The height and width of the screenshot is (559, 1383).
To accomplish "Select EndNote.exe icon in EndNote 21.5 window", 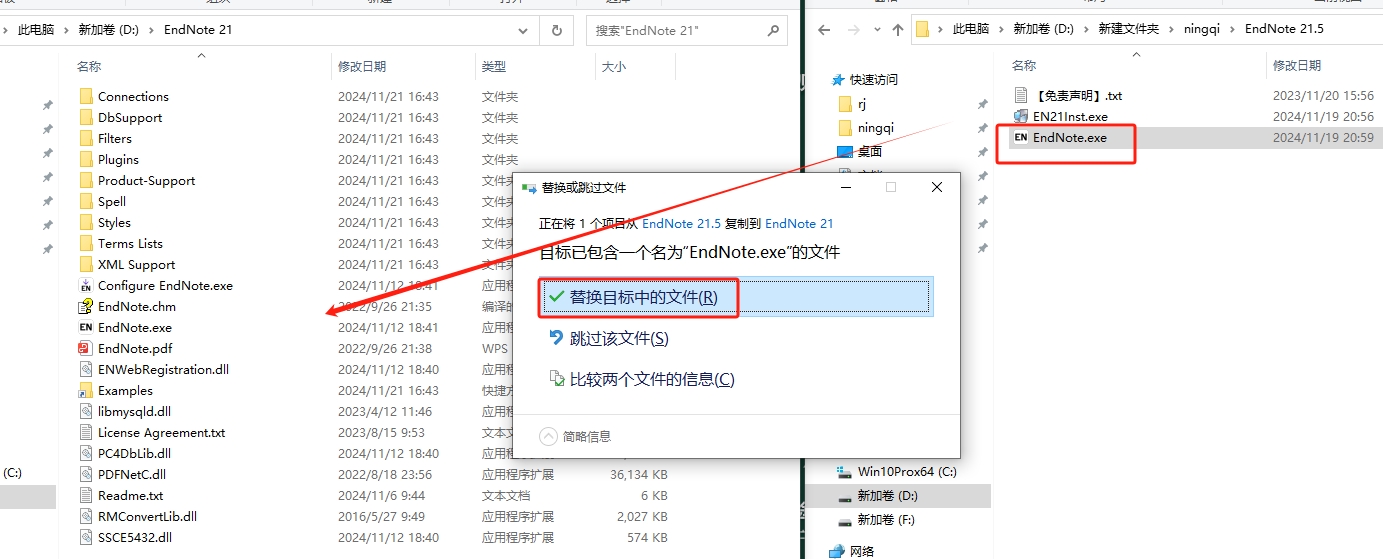I will pyautogui.click(x=1021, y=138).
